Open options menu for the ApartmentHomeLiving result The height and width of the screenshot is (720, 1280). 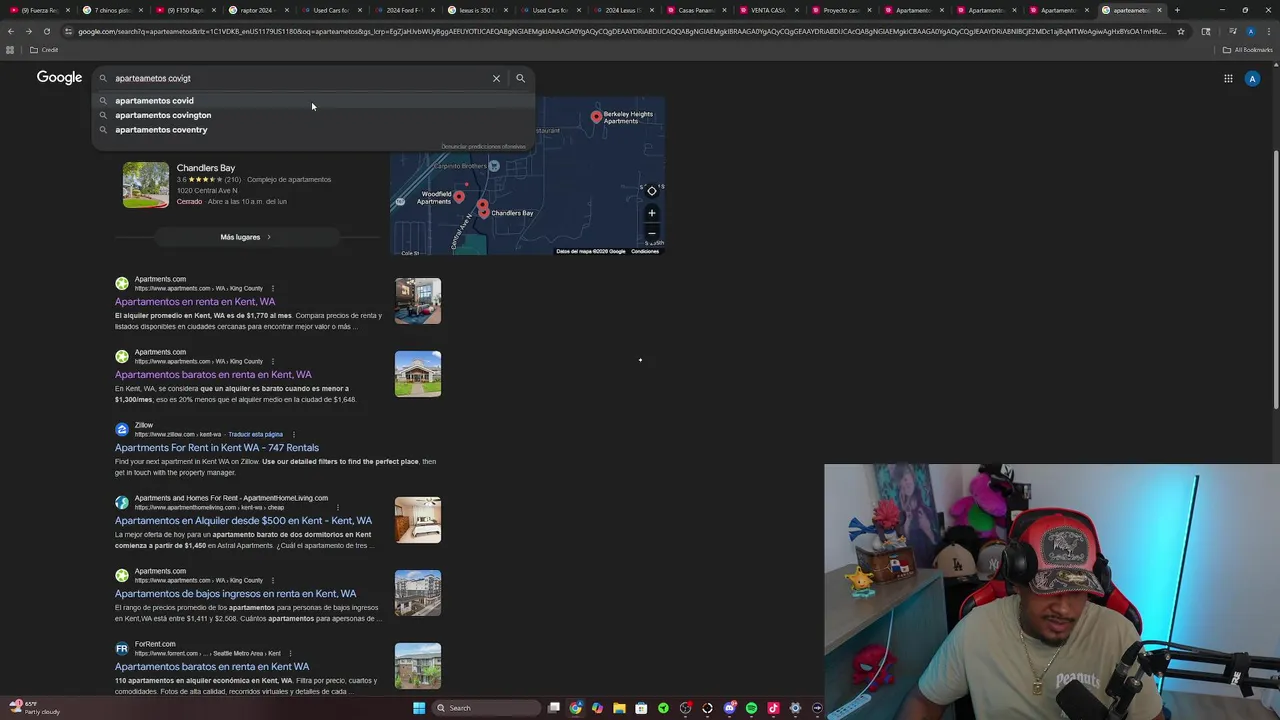tap(338, 507)
